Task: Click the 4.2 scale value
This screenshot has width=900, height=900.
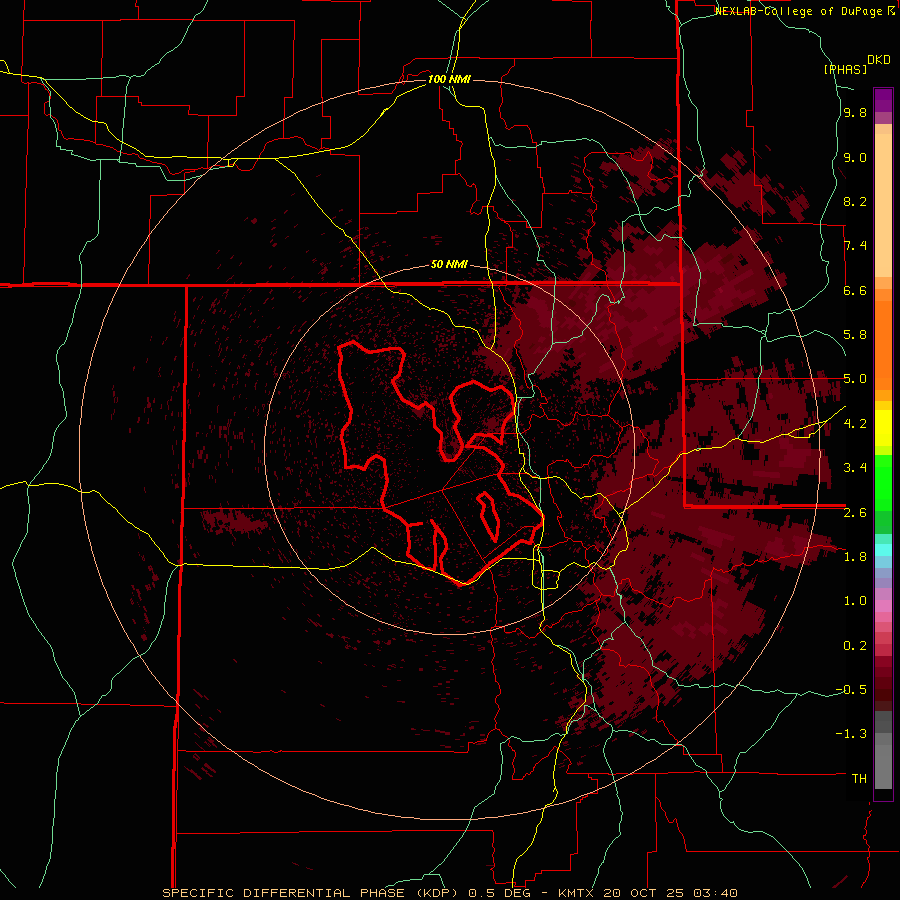Action: pos(855,424)
